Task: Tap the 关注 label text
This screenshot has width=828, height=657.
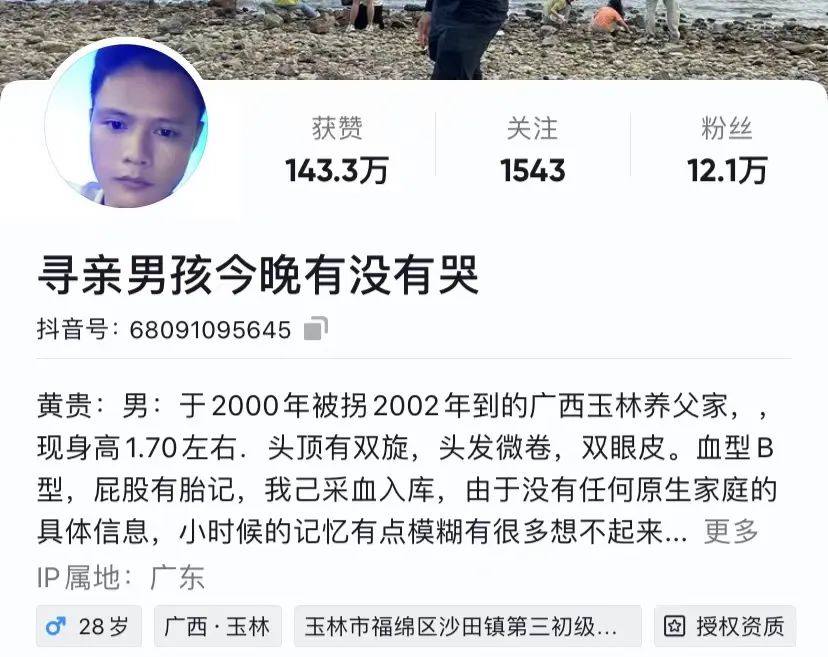Action: tap(532, 128)
